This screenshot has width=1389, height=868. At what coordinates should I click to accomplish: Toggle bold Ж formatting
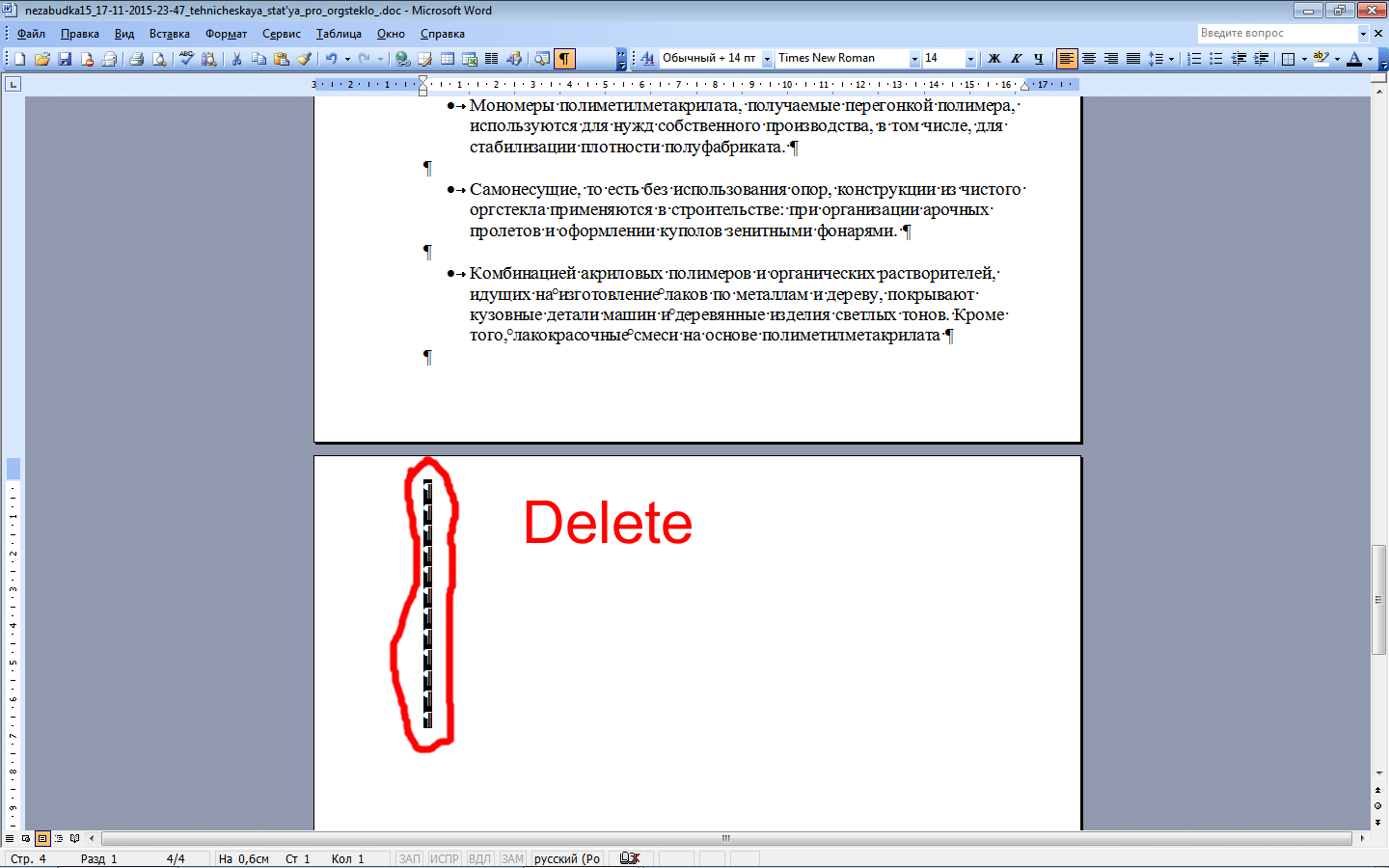point(994,59)
